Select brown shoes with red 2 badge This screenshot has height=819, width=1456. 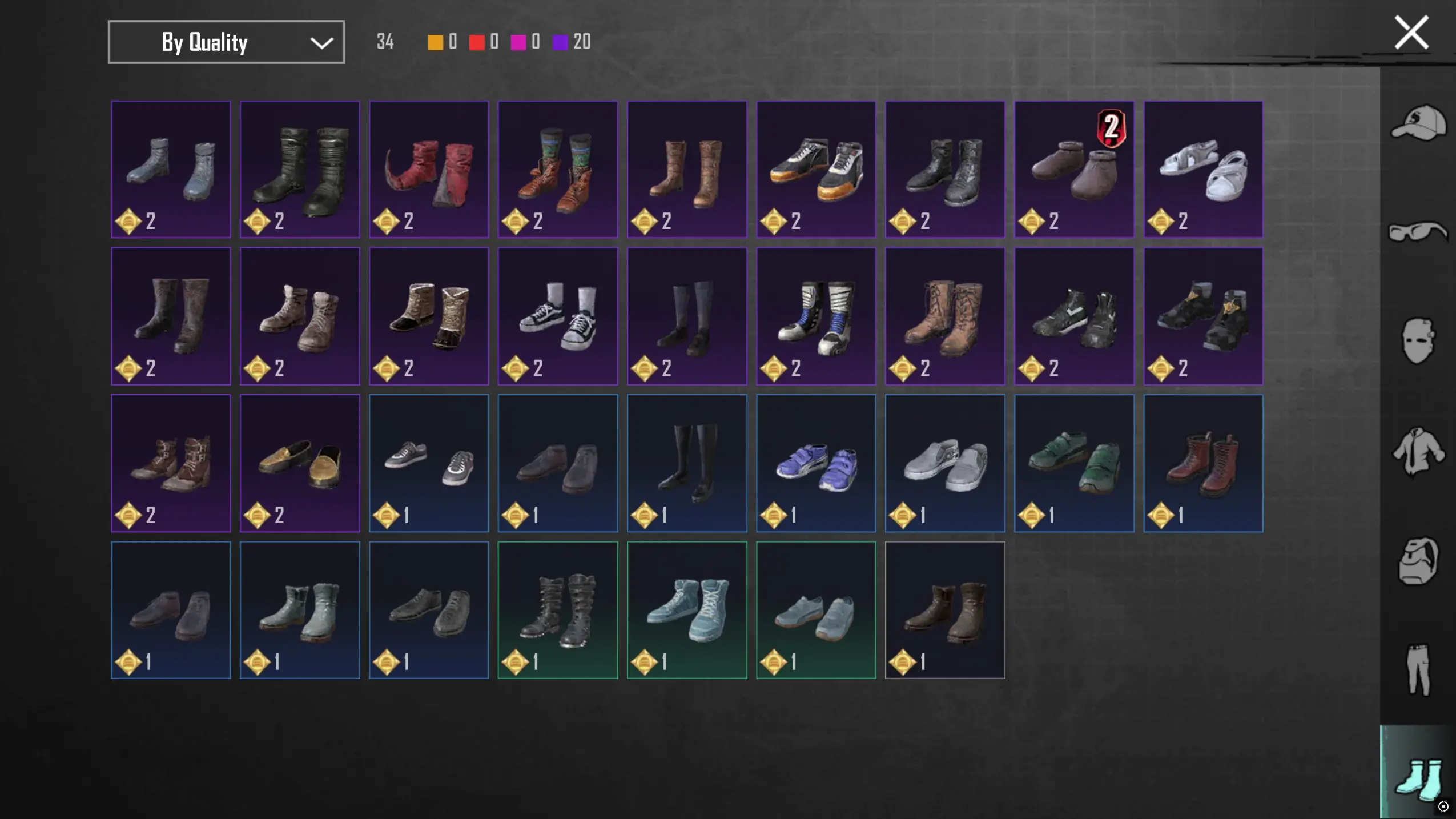pyautogui.click(x=1074, y=169)
